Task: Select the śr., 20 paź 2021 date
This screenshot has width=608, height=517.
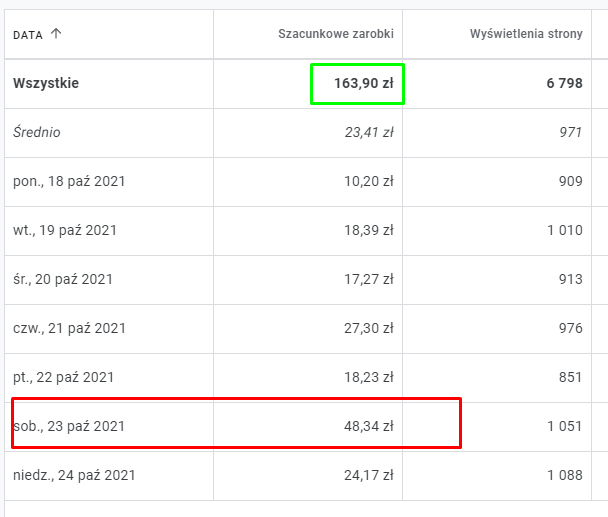Action: click(x=65, y=279)
